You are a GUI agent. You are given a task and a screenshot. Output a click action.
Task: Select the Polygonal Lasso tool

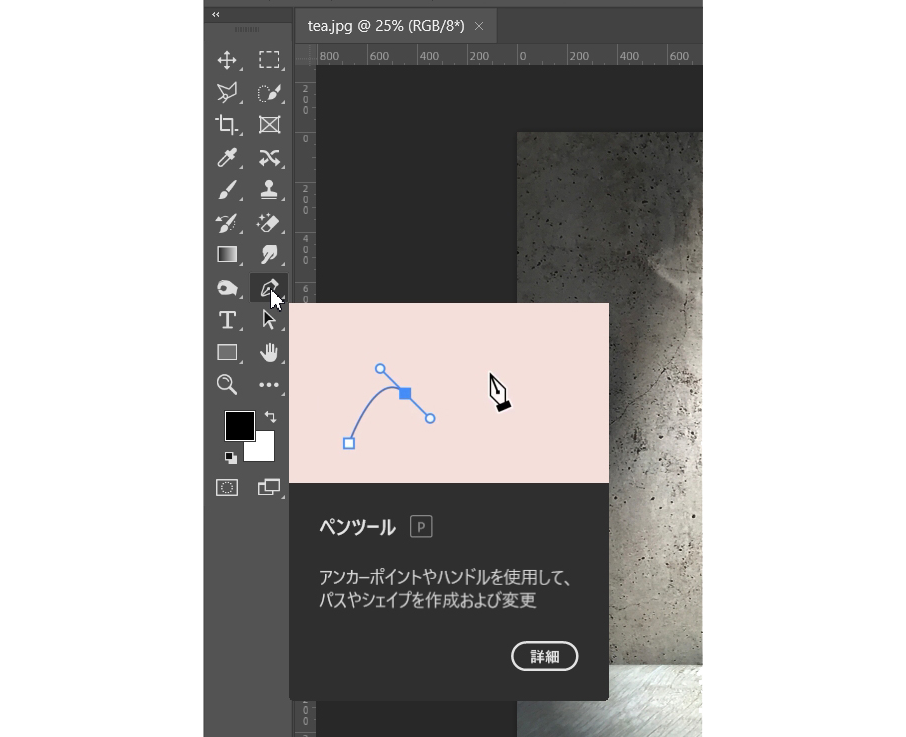[x=227, y=92]
